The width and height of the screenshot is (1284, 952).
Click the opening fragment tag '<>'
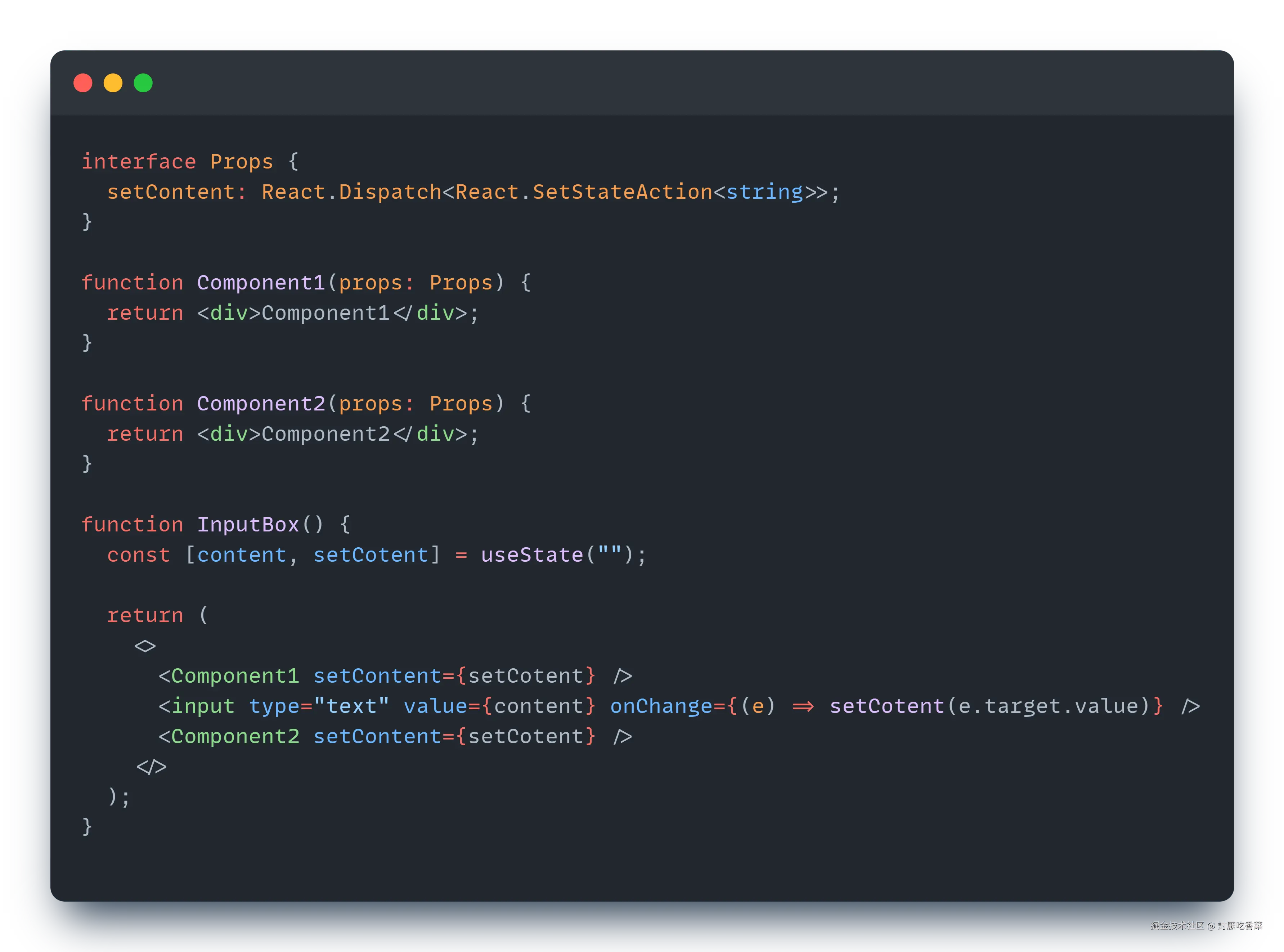click(x=145, y=646)
